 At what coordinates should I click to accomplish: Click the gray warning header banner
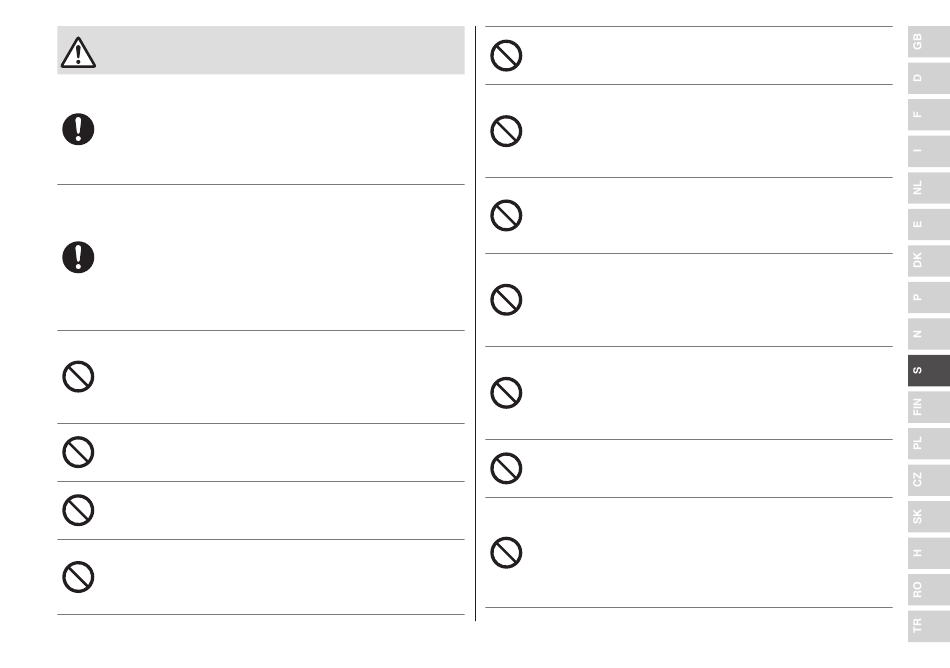(261, 50)
